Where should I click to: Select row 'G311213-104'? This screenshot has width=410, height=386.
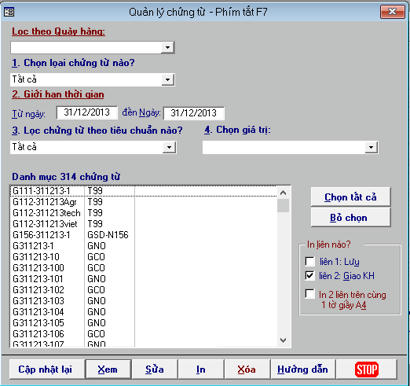tap(144, 312)
